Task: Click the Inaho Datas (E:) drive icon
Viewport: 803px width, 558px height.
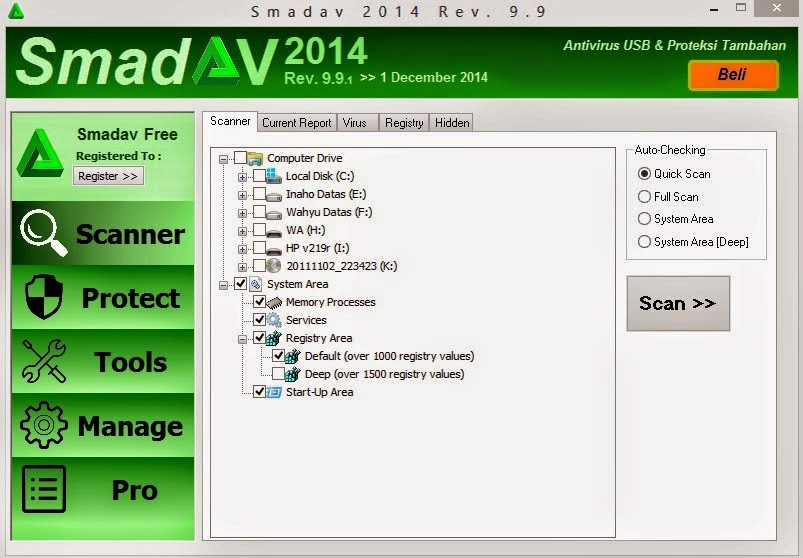Action: pos(274,195)
